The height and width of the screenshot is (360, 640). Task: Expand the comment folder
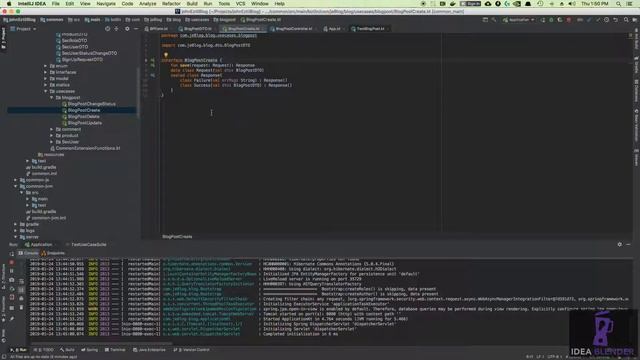coord(52,129)
